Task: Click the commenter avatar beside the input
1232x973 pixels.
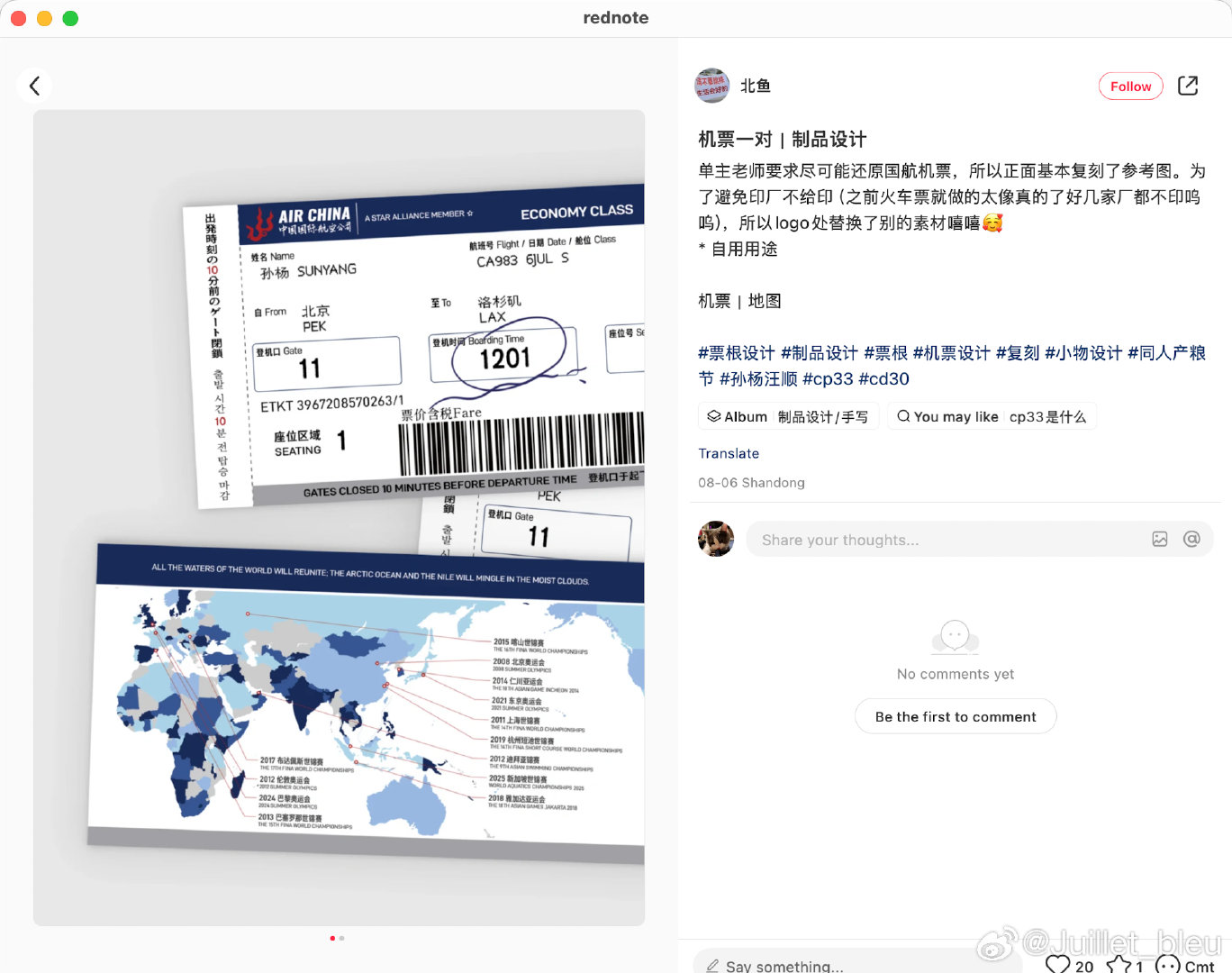Action: tap(716, 539)
